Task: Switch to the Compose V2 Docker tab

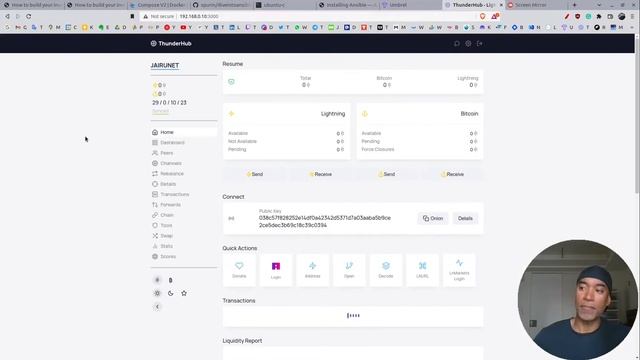Action: 158,5
